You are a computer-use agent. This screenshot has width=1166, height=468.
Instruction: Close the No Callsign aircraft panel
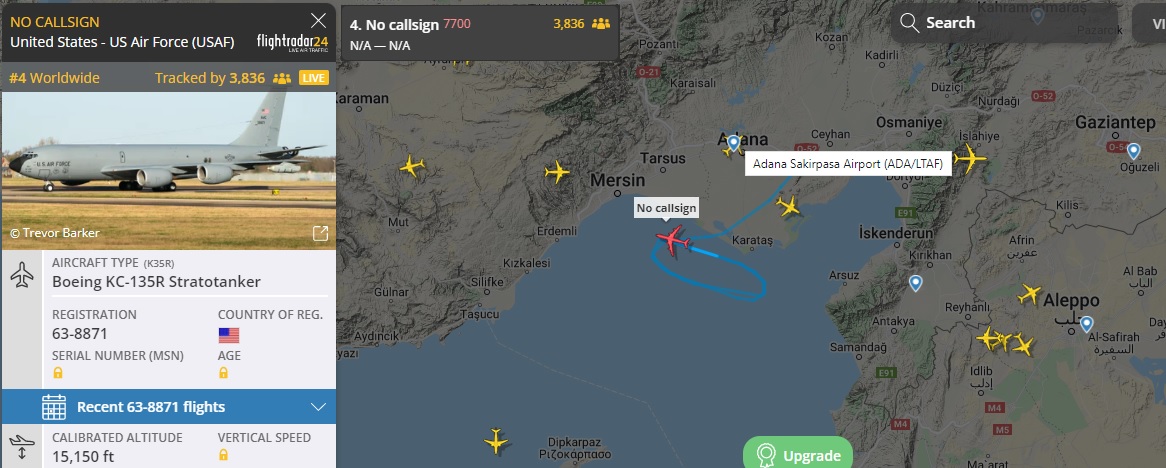[318, 20]
